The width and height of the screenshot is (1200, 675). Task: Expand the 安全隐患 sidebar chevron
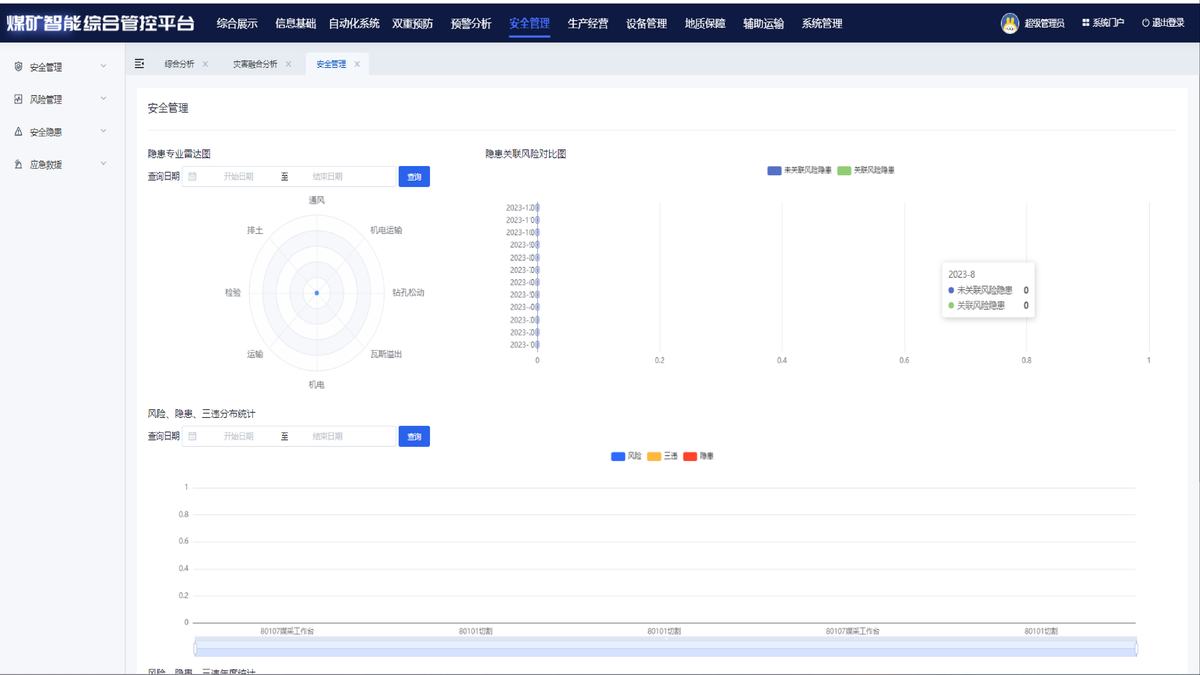coord(103,131)
